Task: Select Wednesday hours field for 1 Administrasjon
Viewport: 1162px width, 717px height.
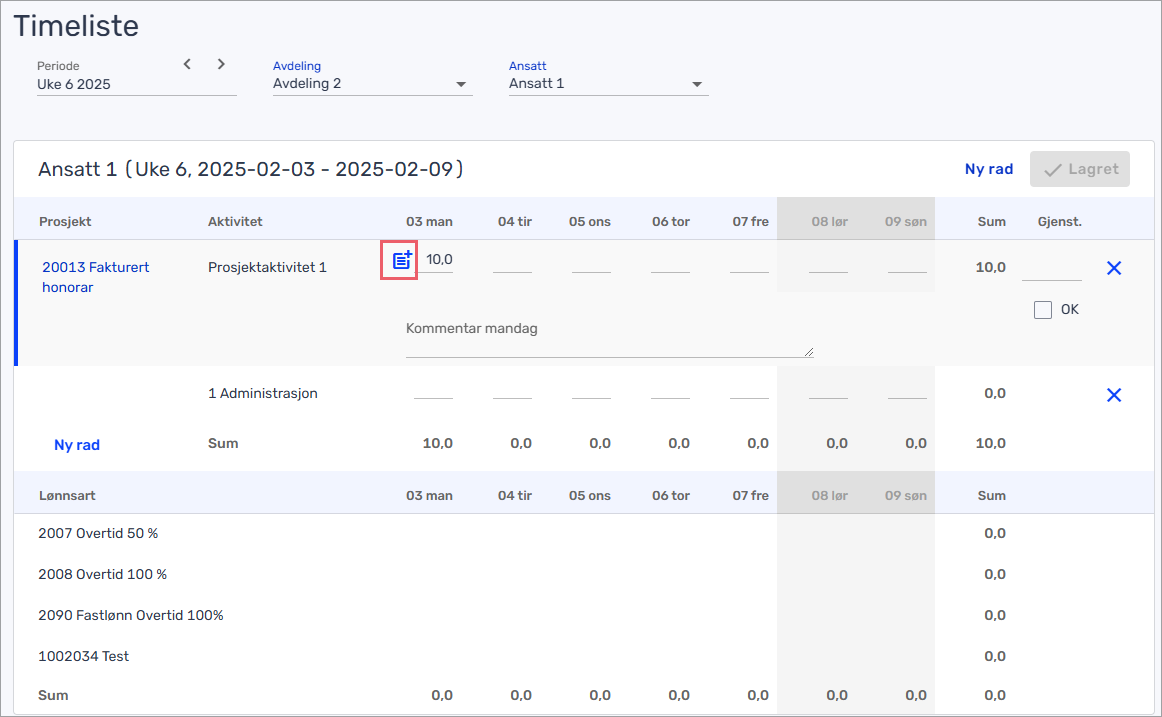Action: pyautogui.click(x=591, y=388)
